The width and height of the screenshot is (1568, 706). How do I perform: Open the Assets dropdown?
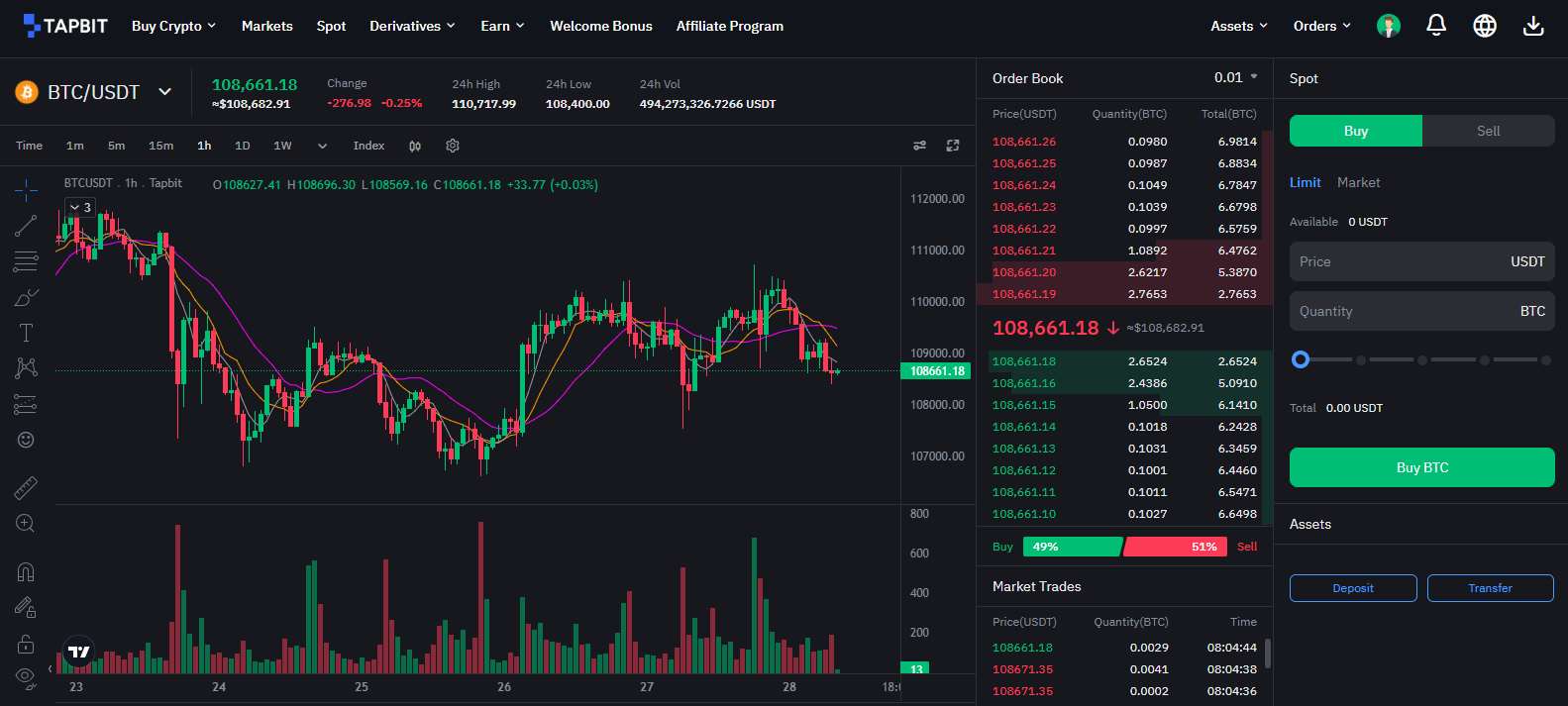coord(1239,26)
